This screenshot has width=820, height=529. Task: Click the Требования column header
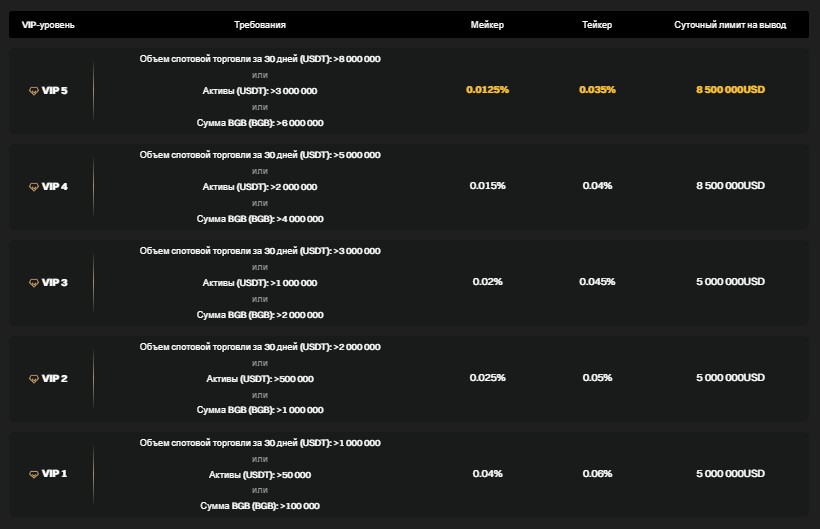point(260,25)
